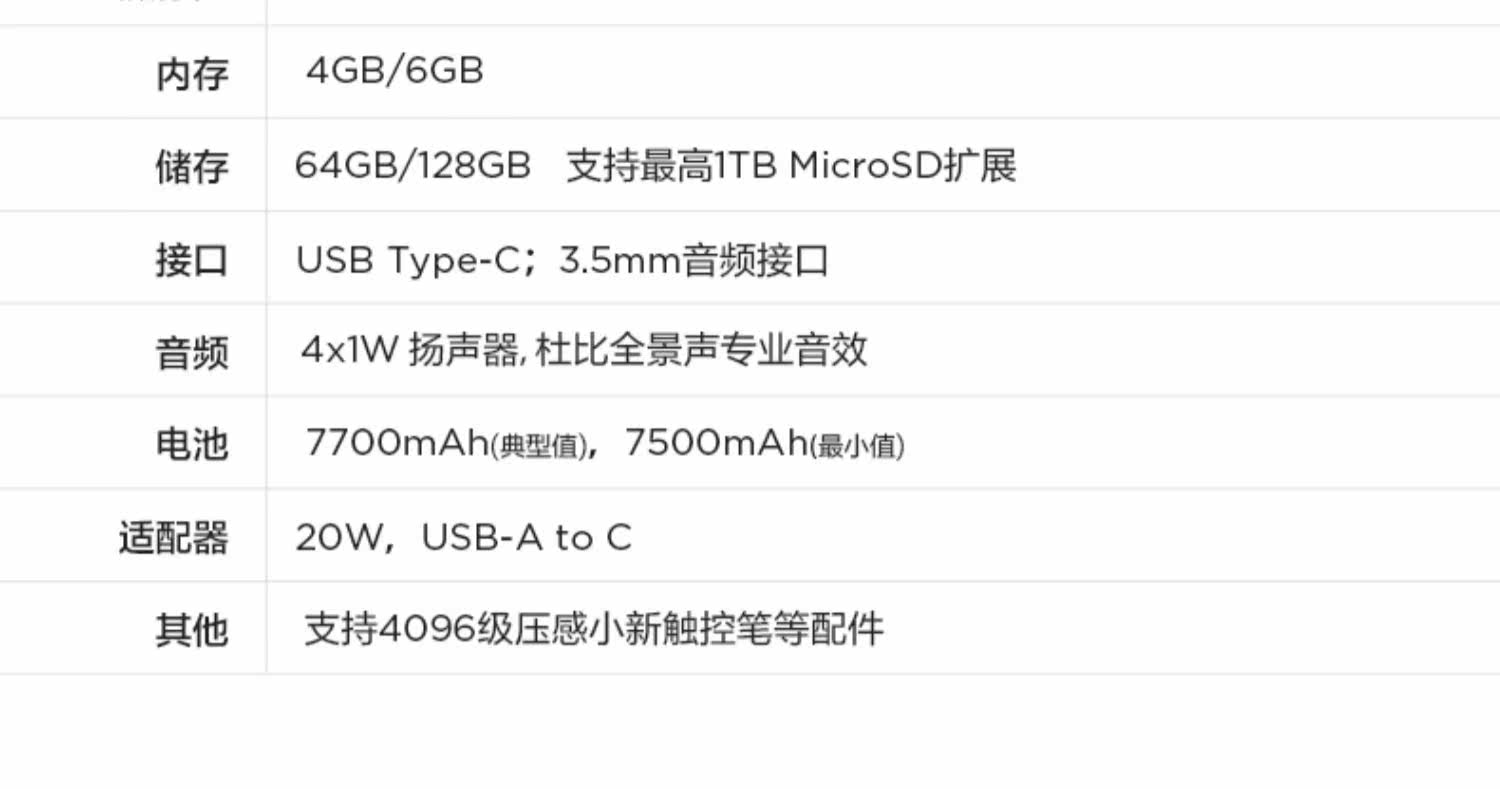The width and height of the screenshot is (1500, 789).
Task: Click the 接口 row label
Action: tap(192, 260)
